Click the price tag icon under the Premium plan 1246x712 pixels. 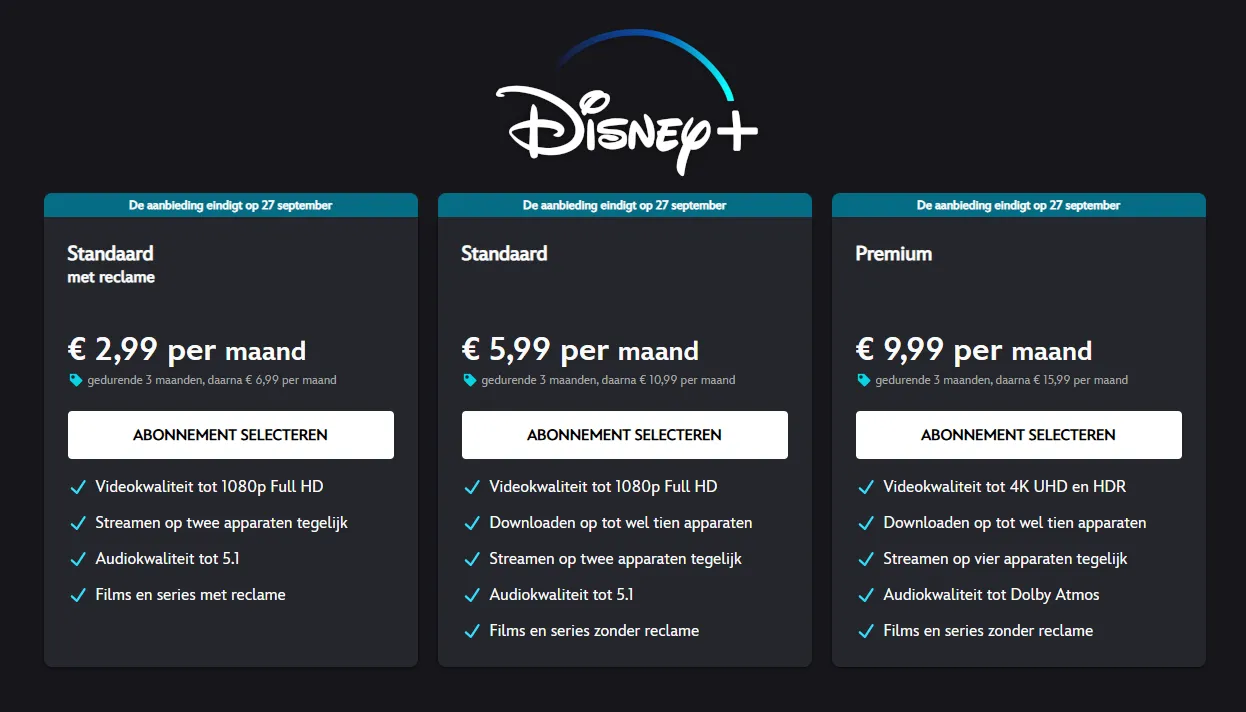[x=862, y=379]
